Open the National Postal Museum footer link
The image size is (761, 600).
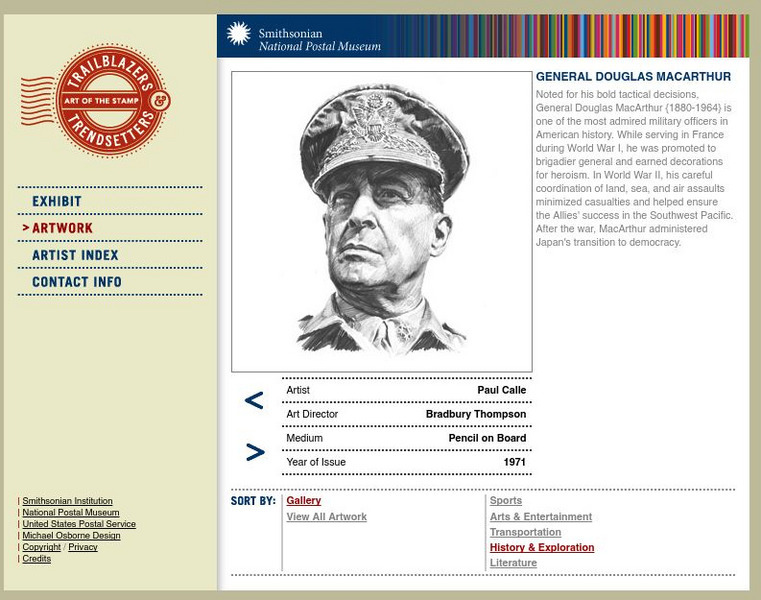click(x=71, y=512)
